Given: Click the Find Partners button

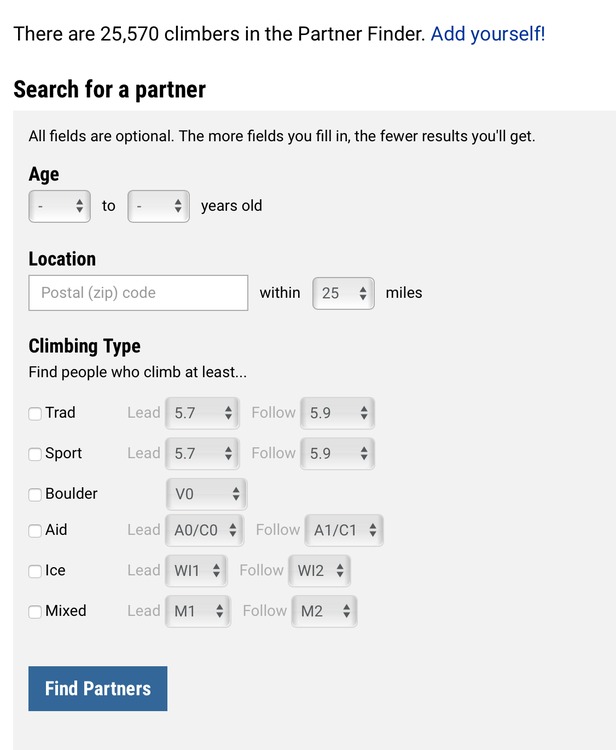Looking at the screenshot, I should pyautogui.click(x=98, y=689).
